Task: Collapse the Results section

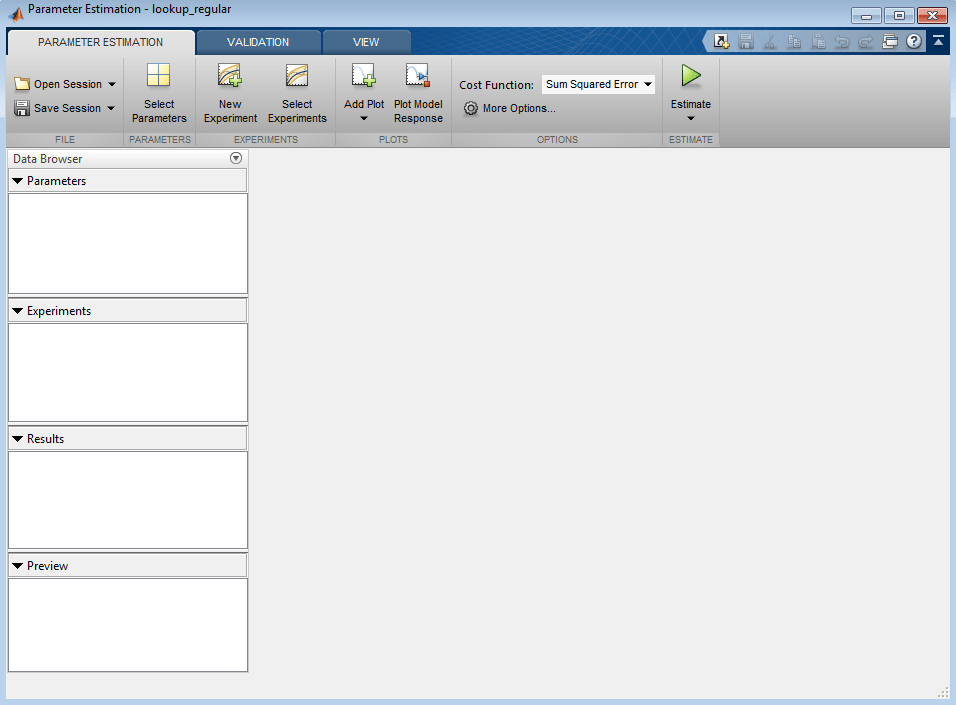Action: point(18,439)
